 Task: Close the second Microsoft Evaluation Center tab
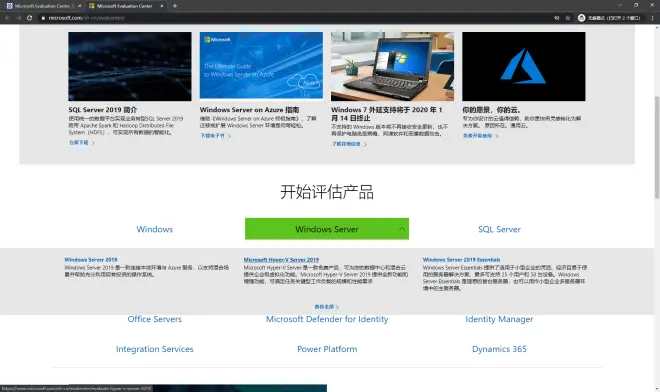pyautogui.click(x=162, y=6)
